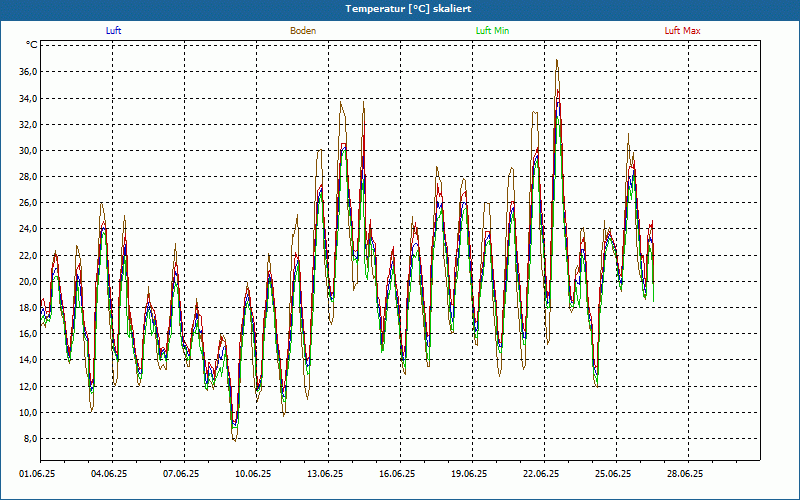Viewport: 800px width, 500px height.
Task: Click the 18,0 value on the temperature axis
Action: [x=28, y=308]
